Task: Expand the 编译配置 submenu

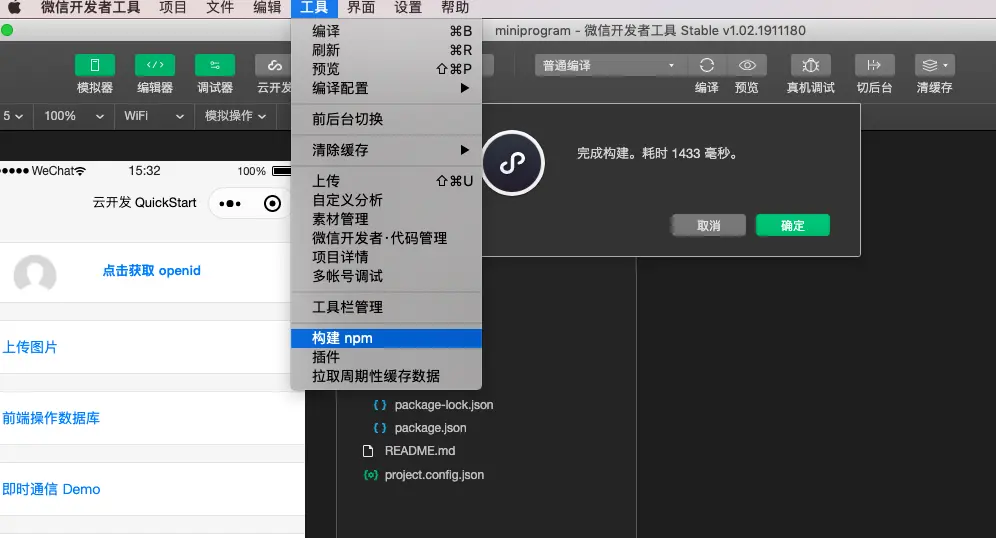Action: coord(386,88)
